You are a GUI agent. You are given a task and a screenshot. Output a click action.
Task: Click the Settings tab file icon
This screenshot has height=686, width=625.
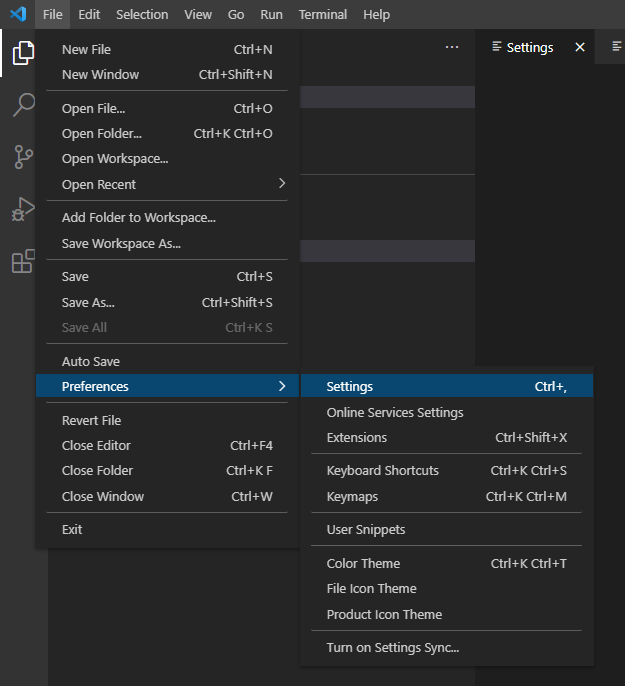coord(496,46)
